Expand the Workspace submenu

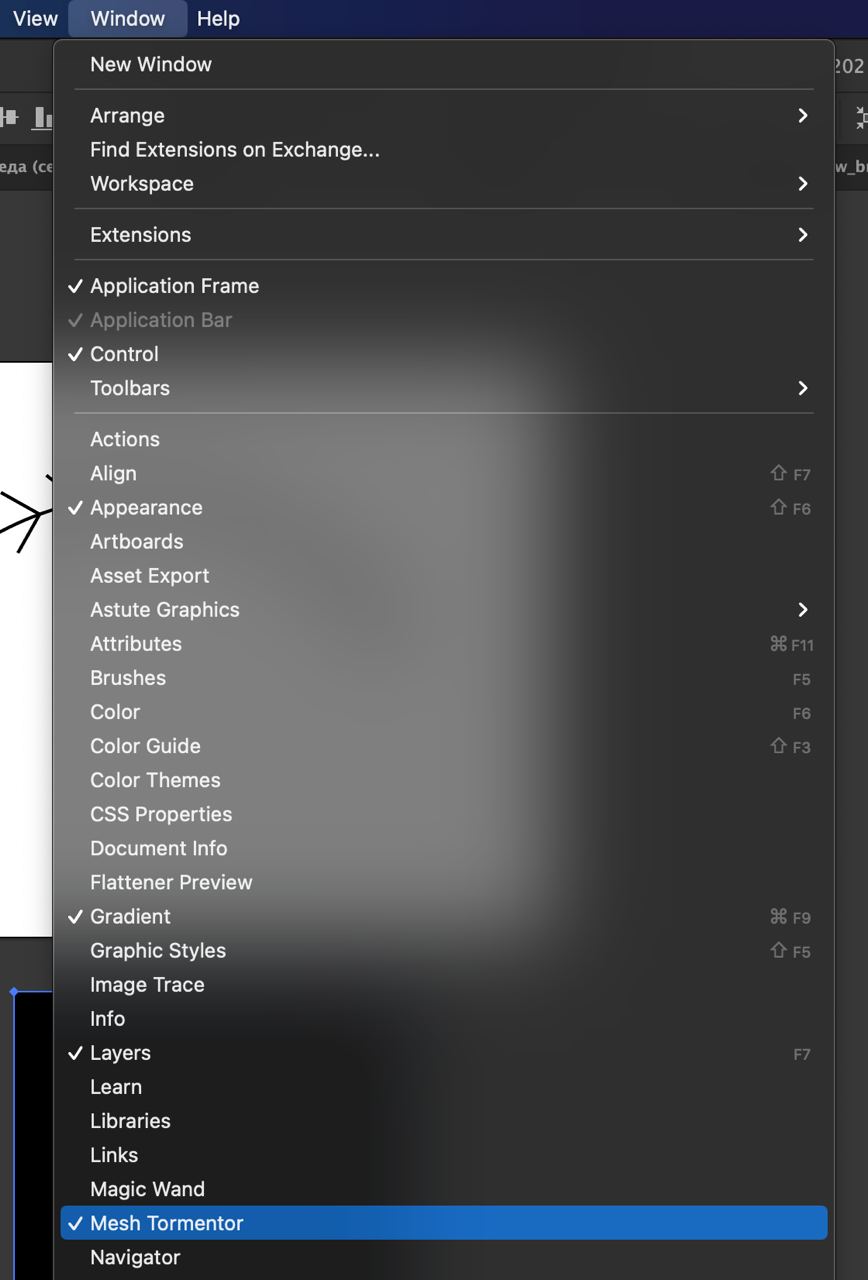pos(444,183)
